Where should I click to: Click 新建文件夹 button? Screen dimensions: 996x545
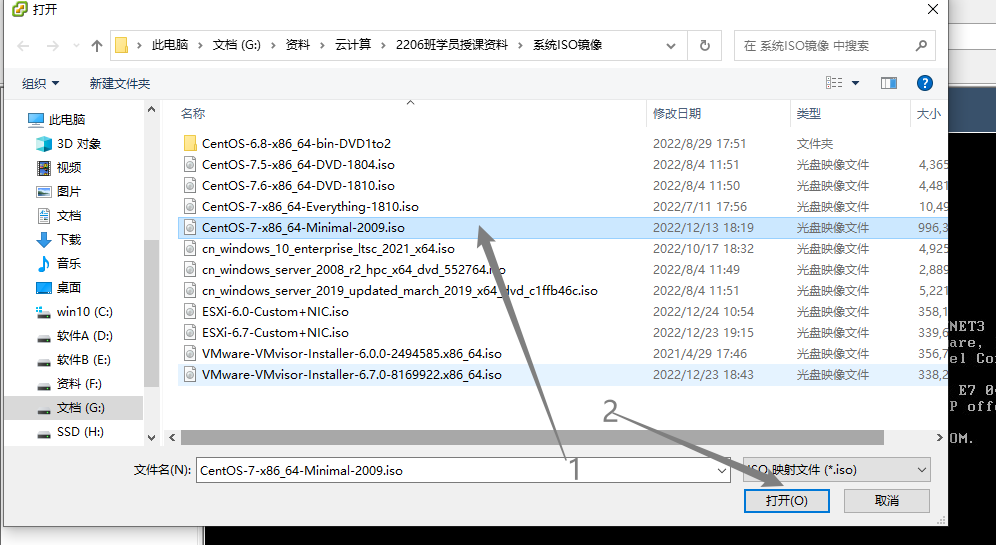(x=119, y=83)
